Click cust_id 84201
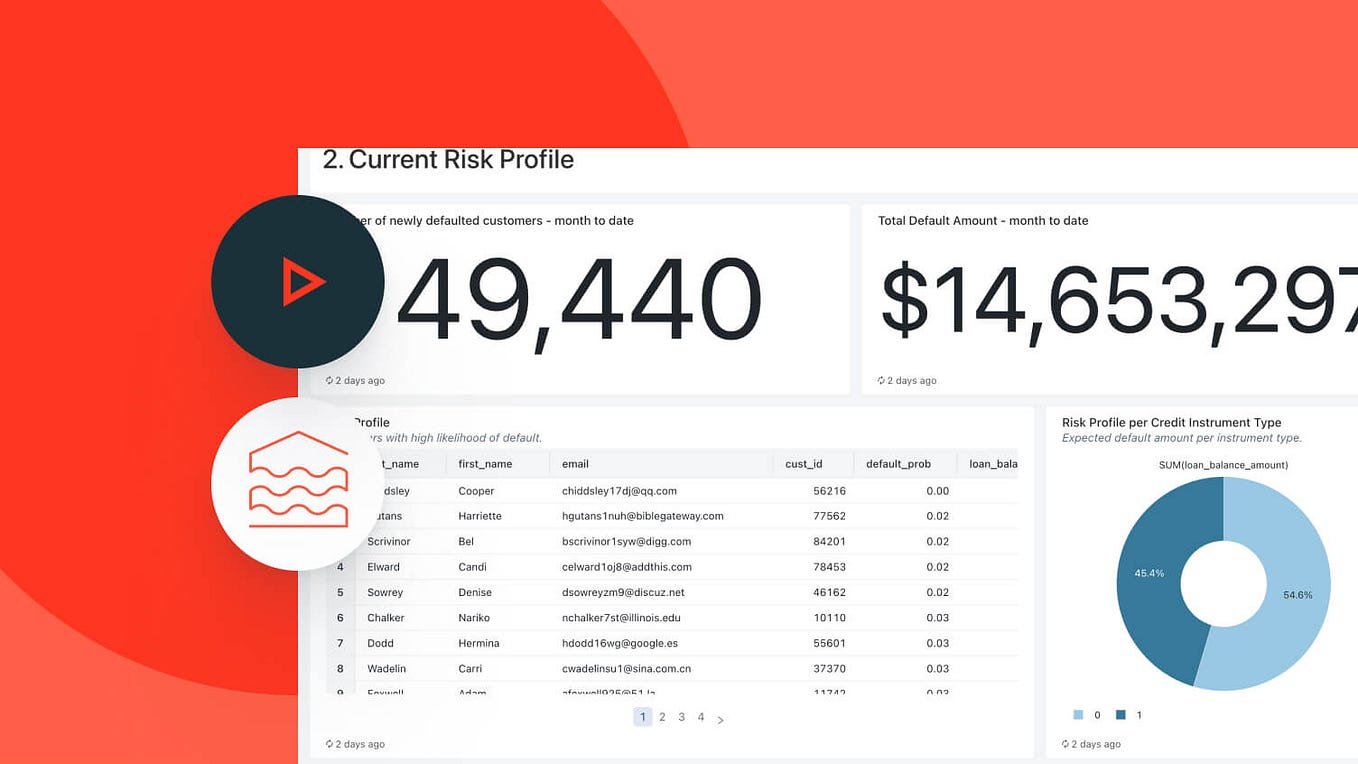 (x=830, y=541)
